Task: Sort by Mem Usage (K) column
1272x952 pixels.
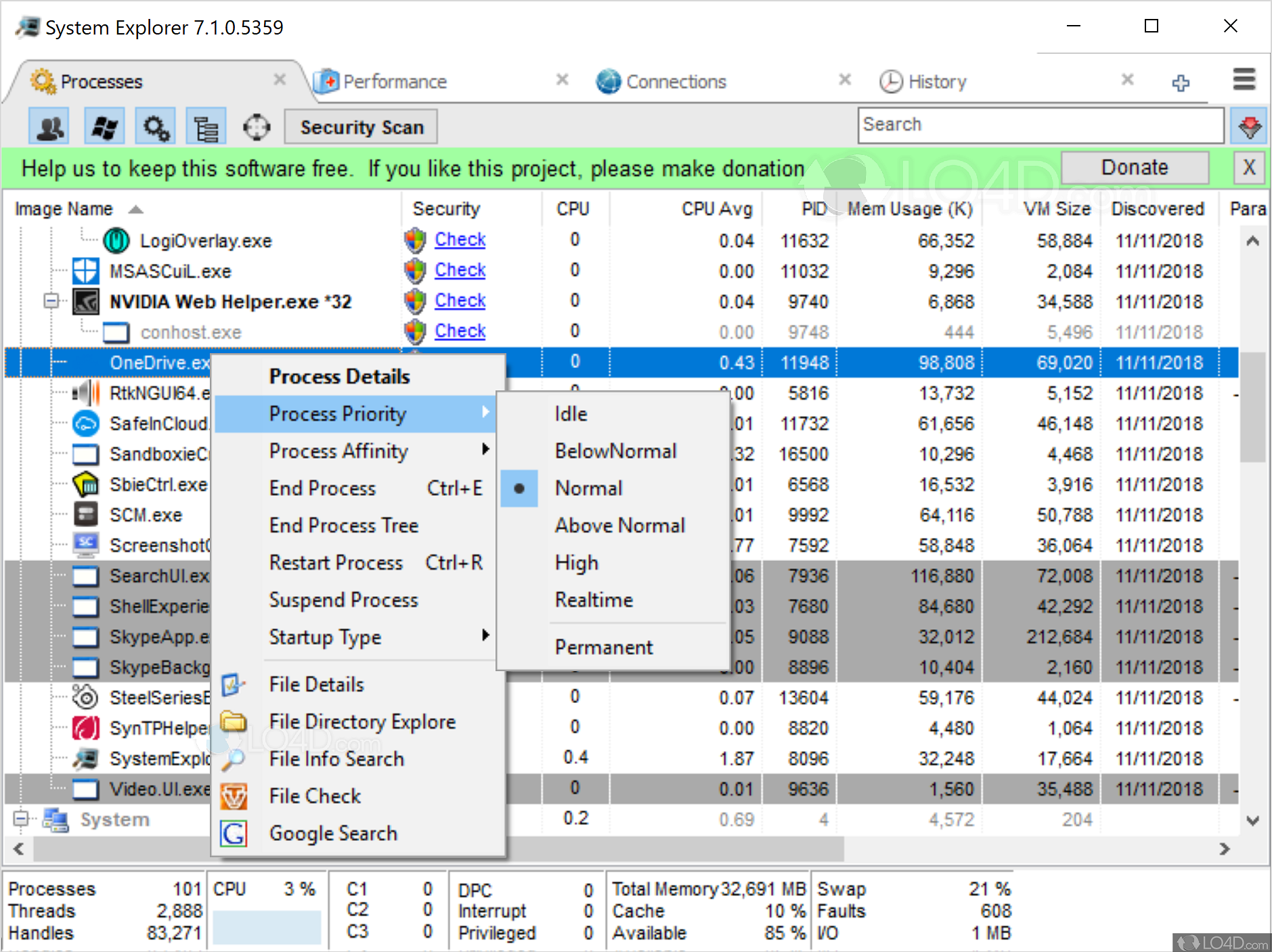Action: point(910,209)
